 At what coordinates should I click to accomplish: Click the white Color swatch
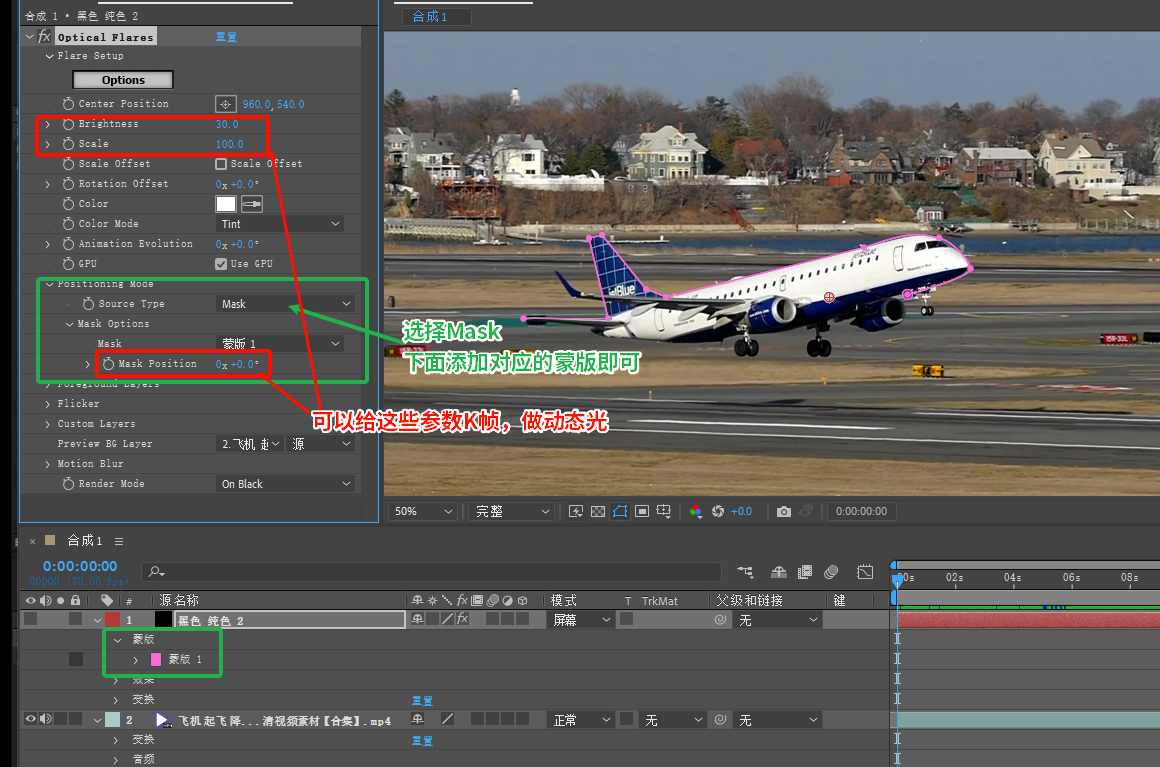tap(226, 203)
